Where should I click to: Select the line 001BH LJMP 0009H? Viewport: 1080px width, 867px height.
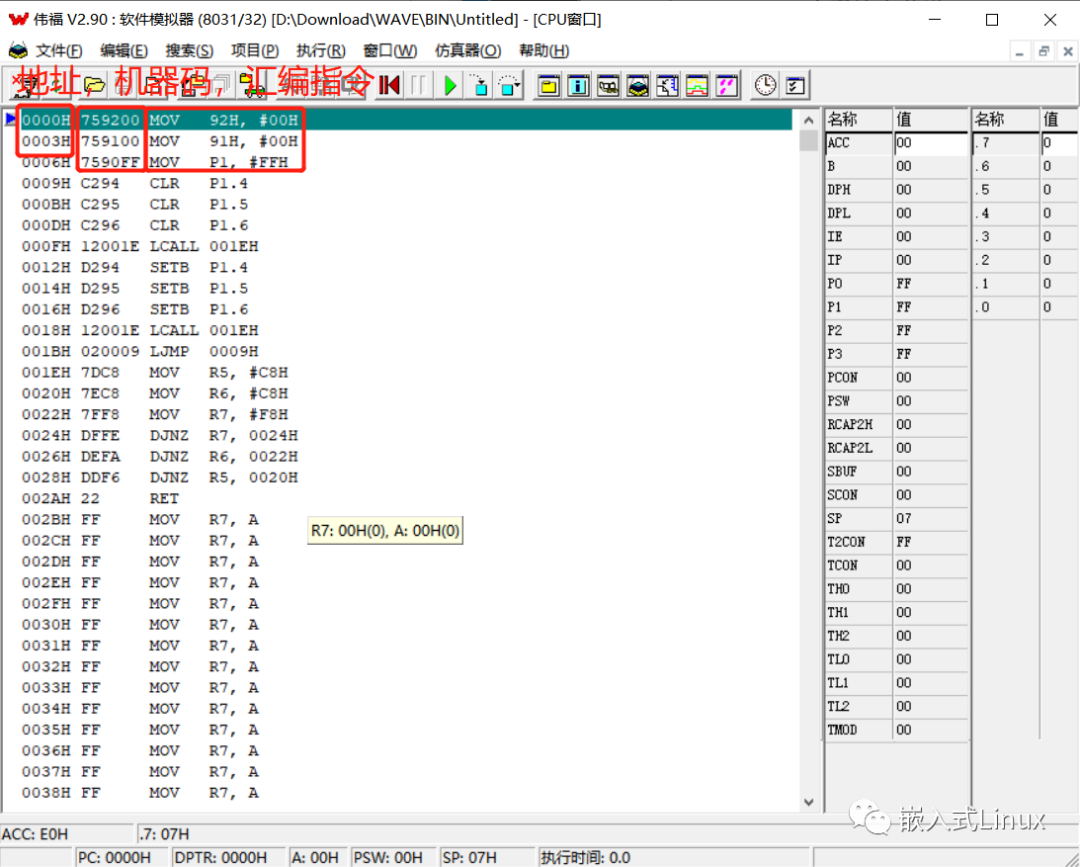click(406, 352)
